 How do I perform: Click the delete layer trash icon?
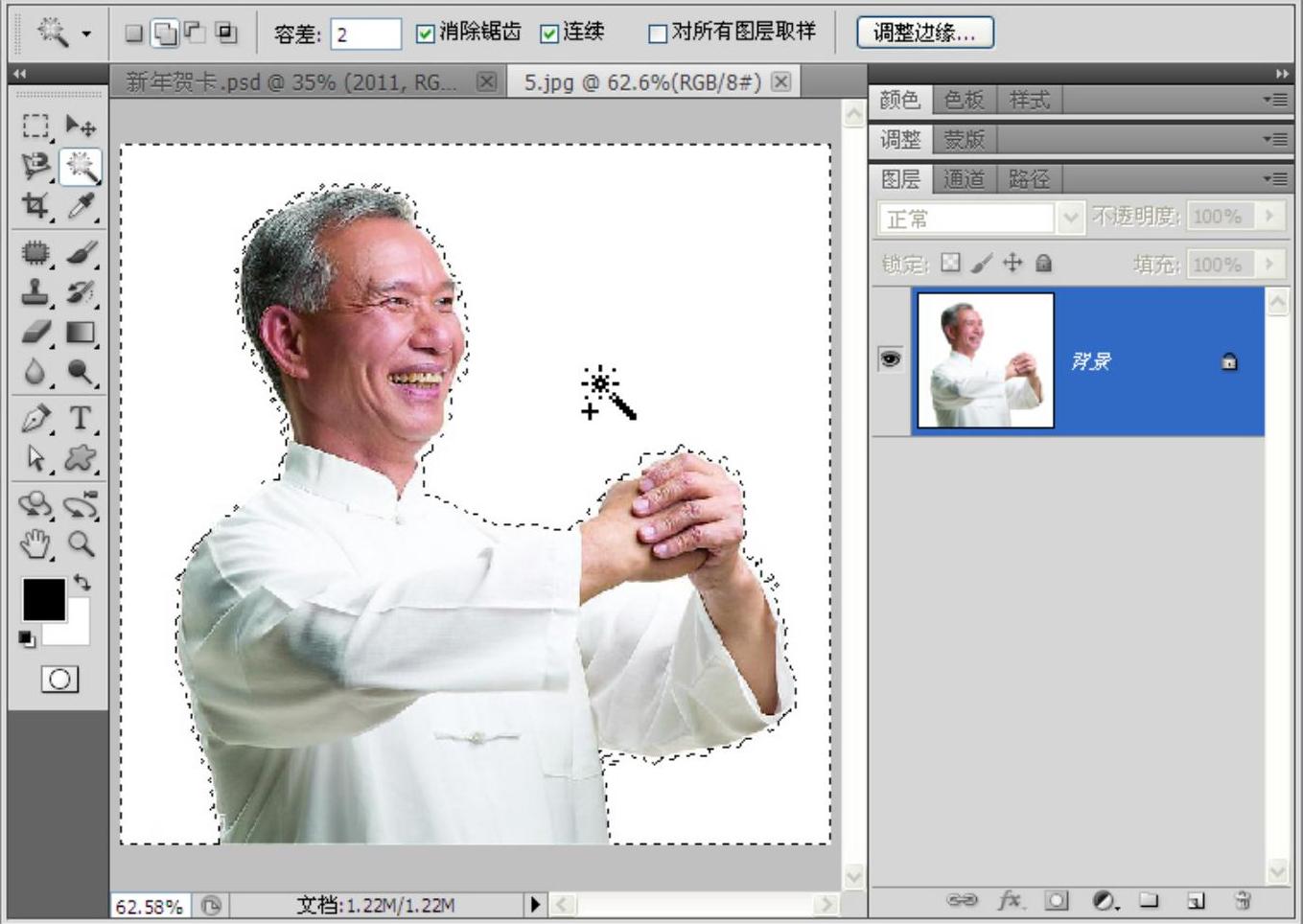point(1243,900)
